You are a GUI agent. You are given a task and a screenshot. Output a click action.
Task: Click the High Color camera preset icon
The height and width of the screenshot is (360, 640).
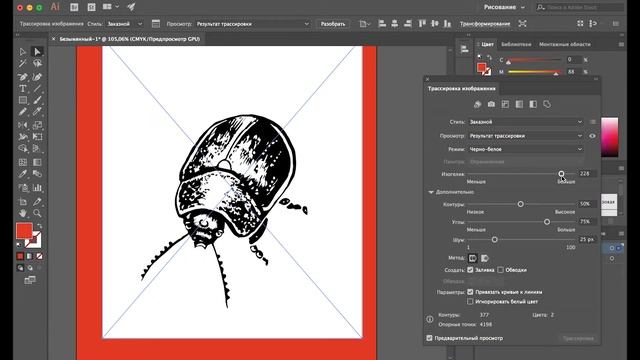click(x=491, y=104)
